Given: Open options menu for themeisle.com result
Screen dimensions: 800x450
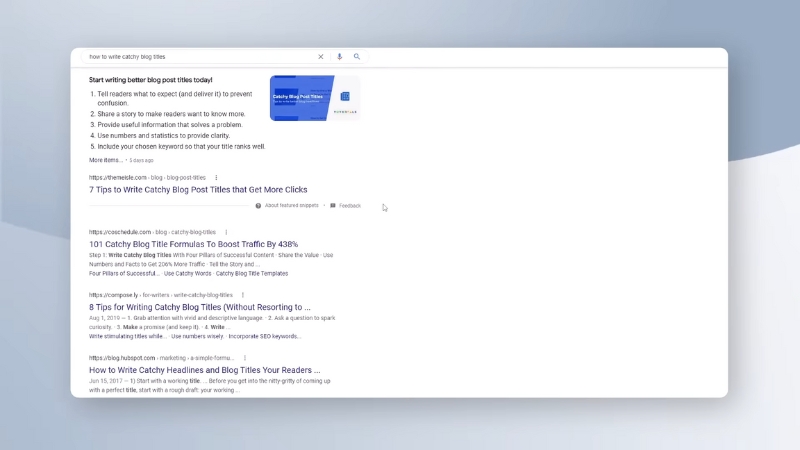Looking at the screenshot, I should point(216,178).
